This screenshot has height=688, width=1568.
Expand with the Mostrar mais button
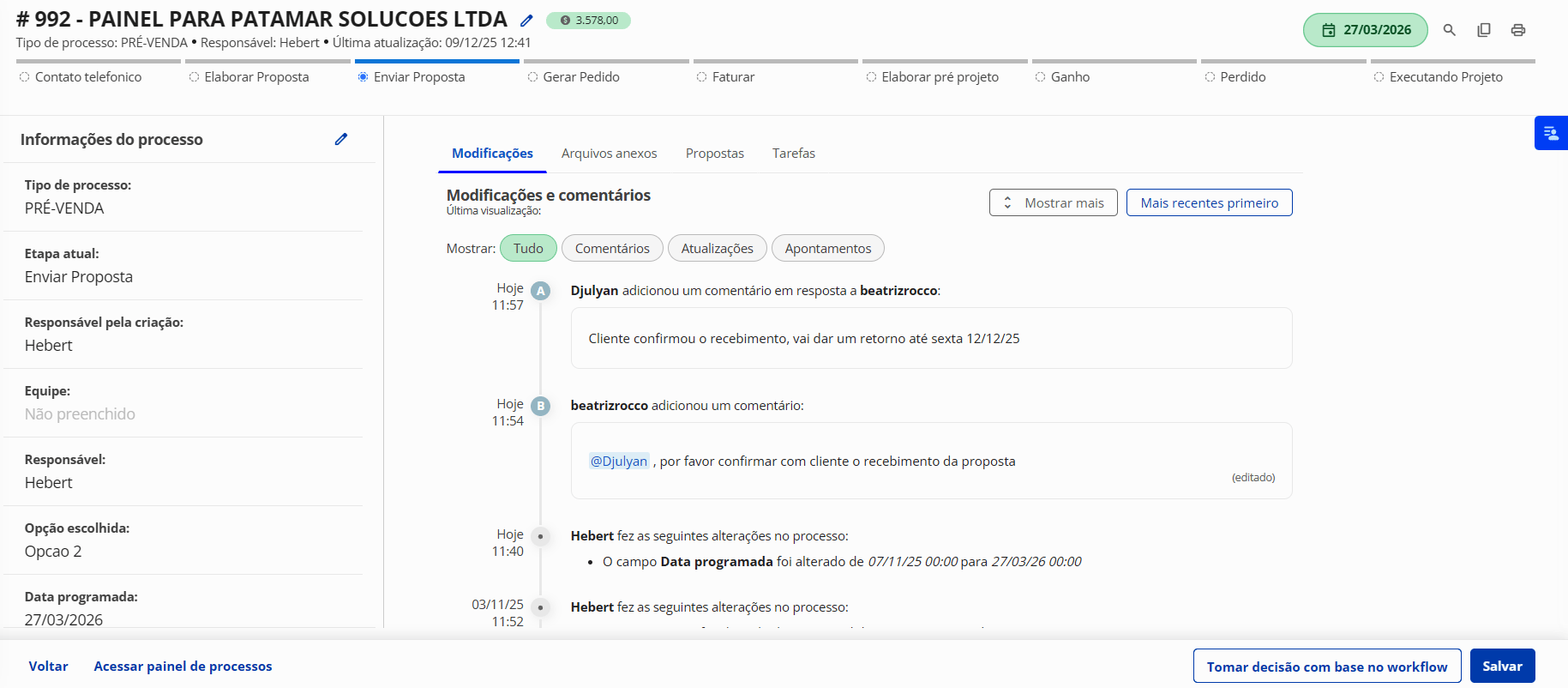1053,203
